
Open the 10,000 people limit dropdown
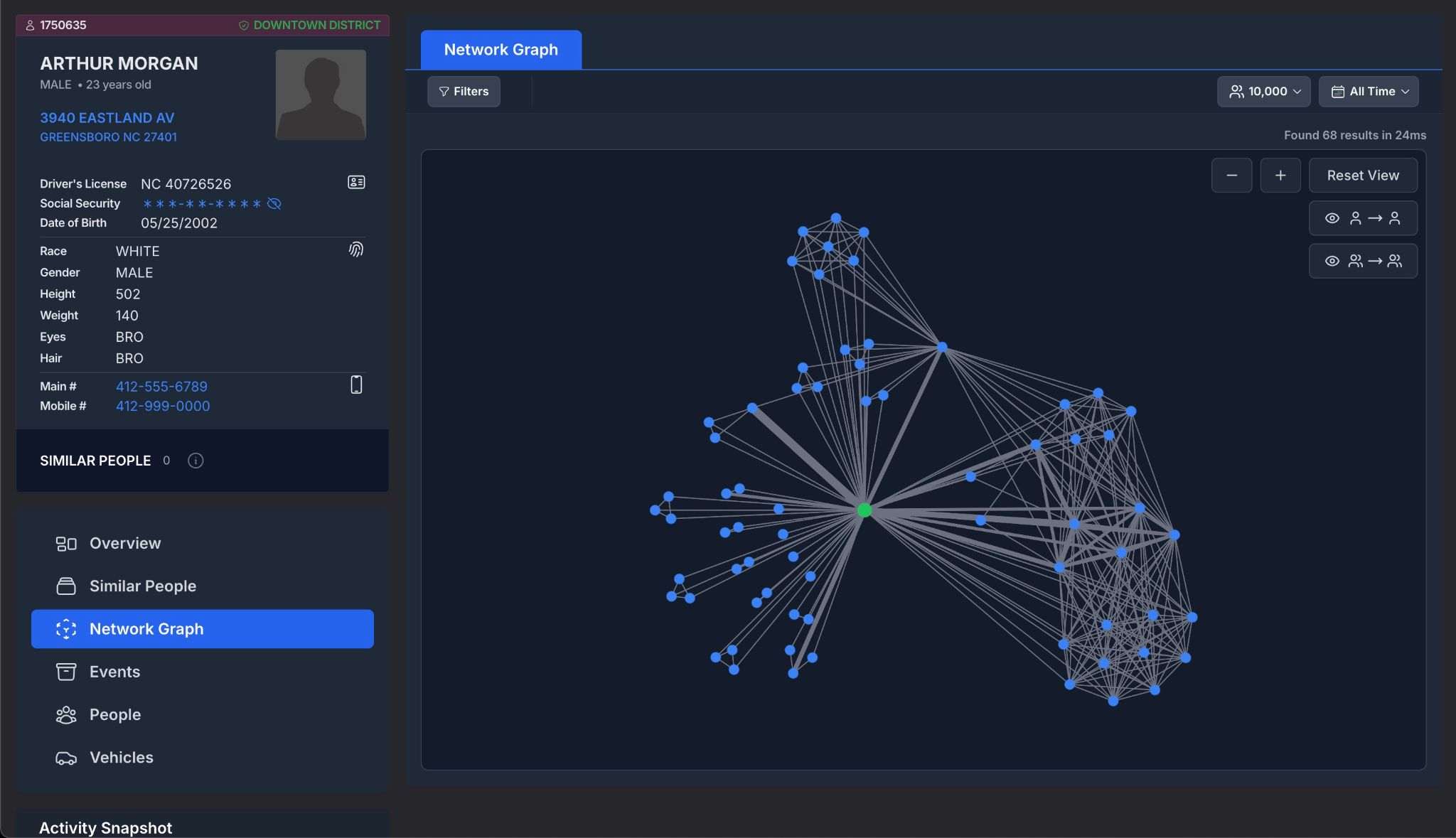(1263, 92)
